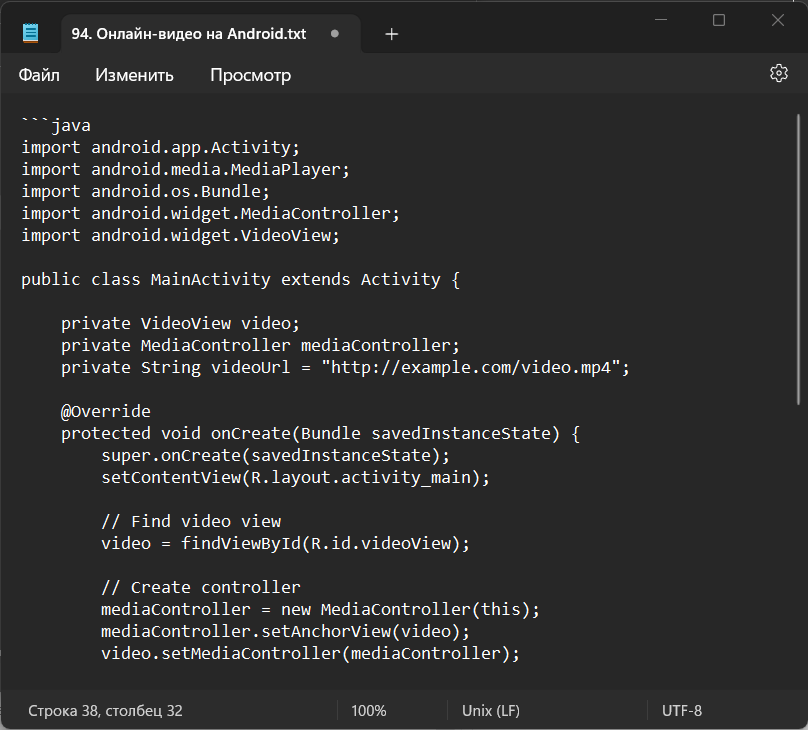
Task: Click the UTF-8 encoding indicator
Action: tap(682, 711)
